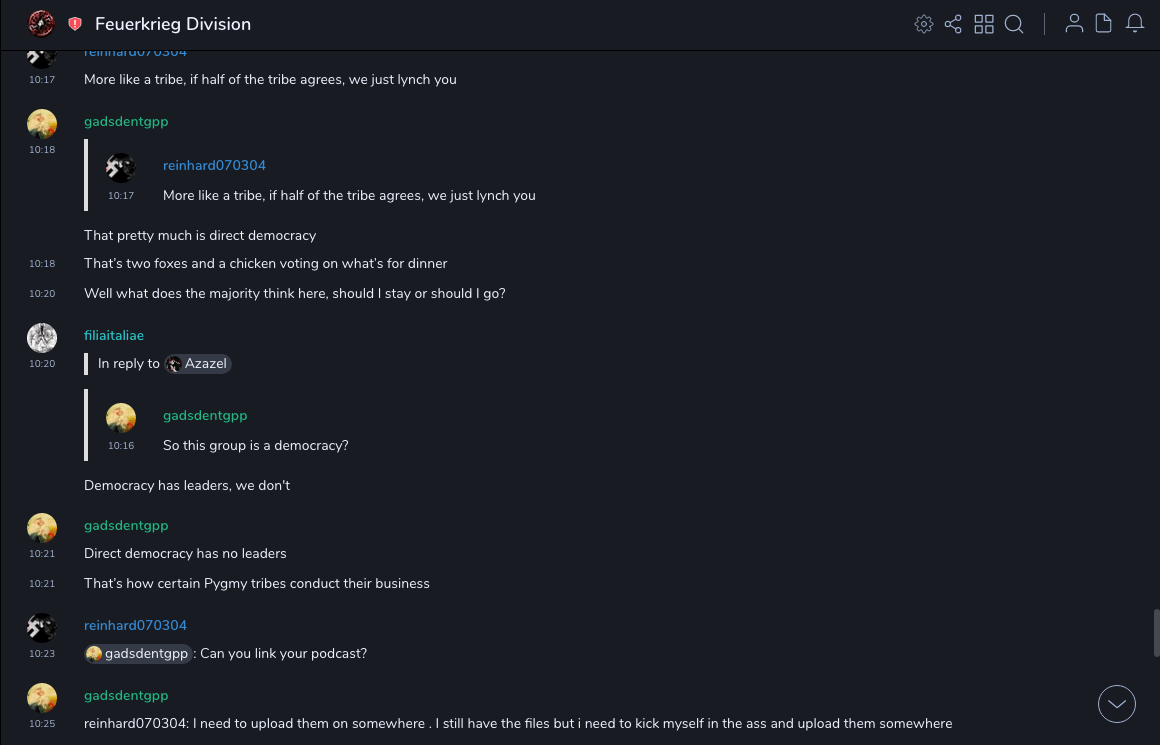Image resolution: width=1160 pixels, height=745 pixels.
Task: Open filiaitaliae's username
Action: (114, 336)
